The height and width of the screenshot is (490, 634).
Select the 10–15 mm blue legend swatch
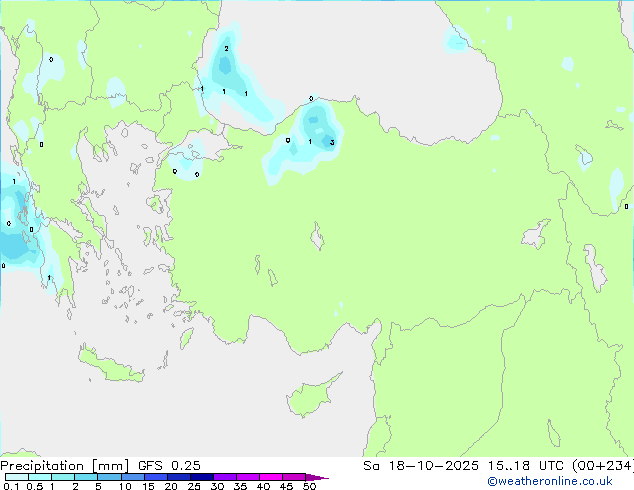pos(132,477)
